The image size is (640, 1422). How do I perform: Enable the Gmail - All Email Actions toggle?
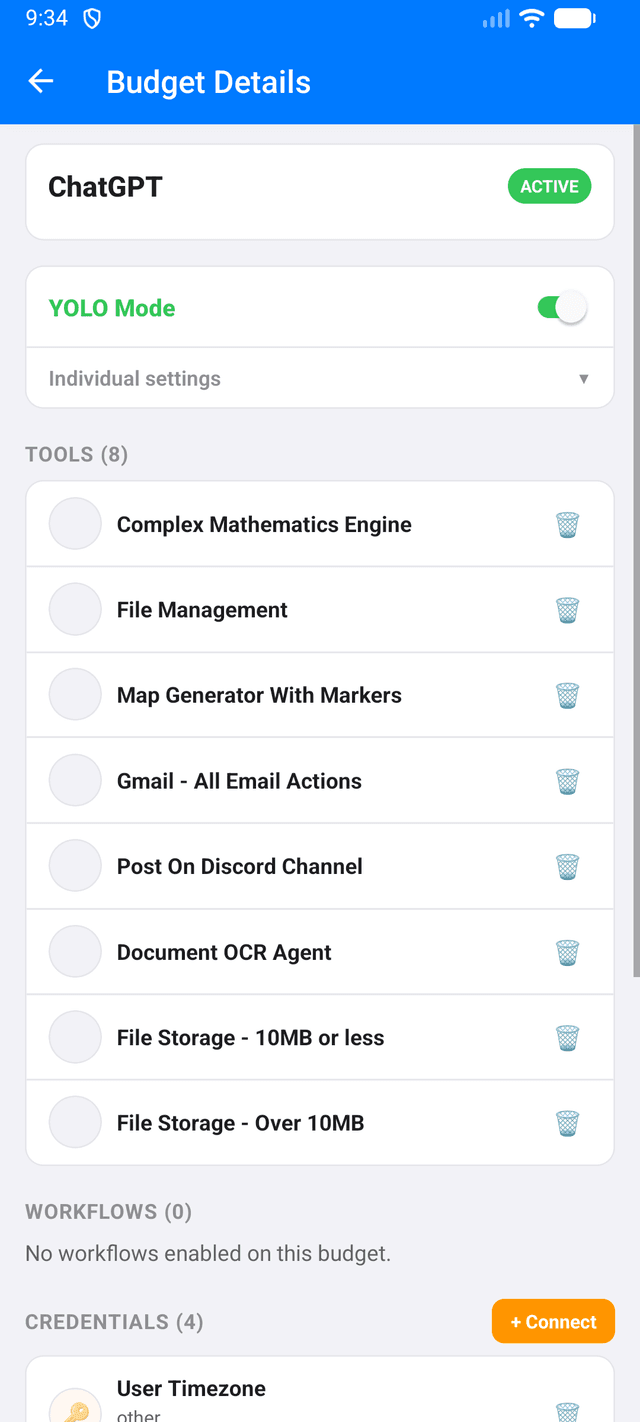tap(74, 781)
